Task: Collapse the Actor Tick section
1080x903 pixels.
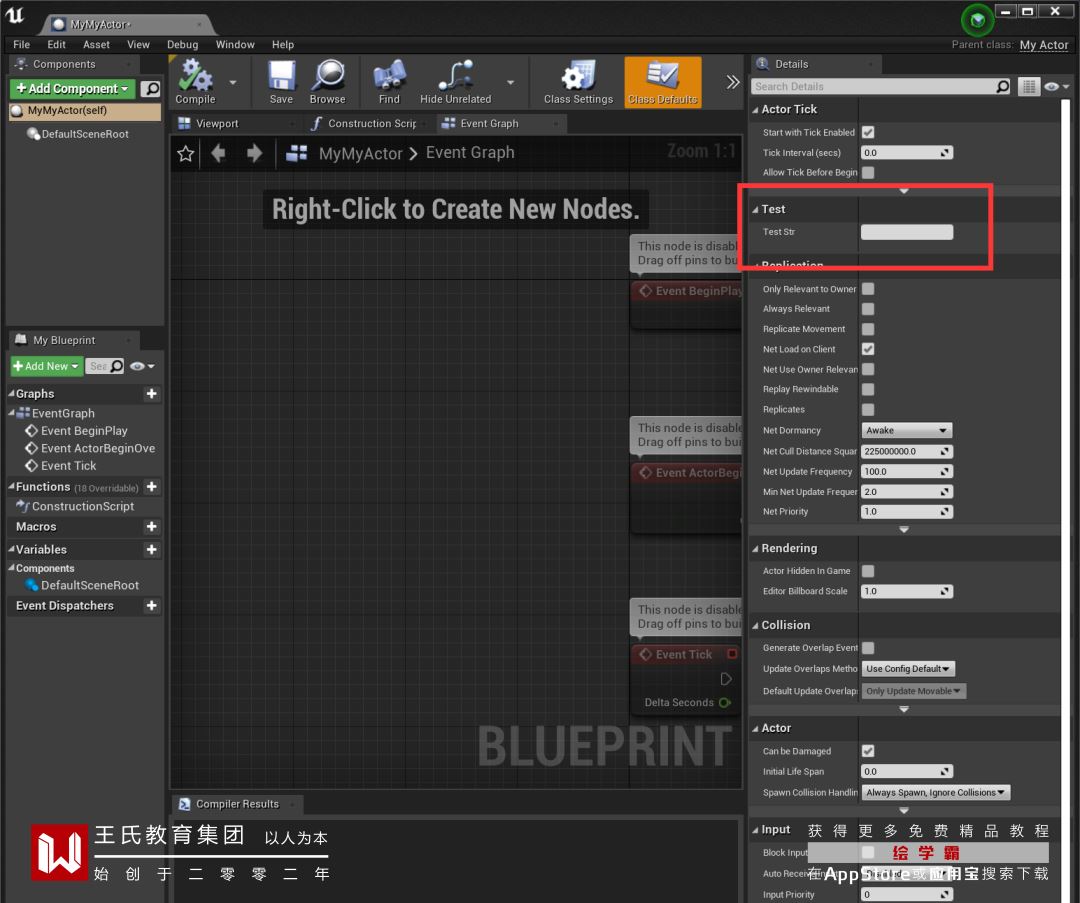Action: click(756, 110)
